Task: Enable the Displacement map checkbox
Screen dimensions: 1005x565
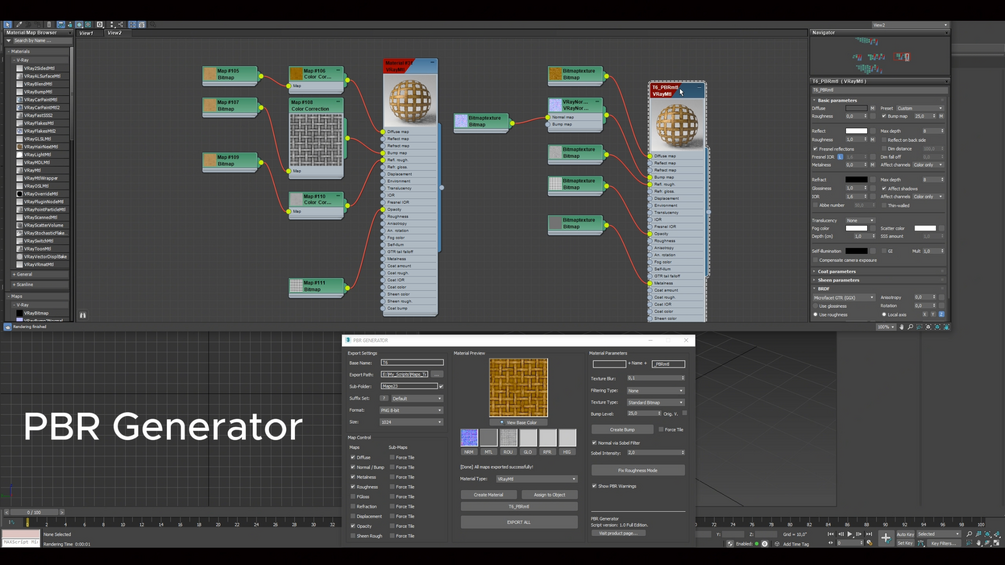Action: [x=353, y=516]
